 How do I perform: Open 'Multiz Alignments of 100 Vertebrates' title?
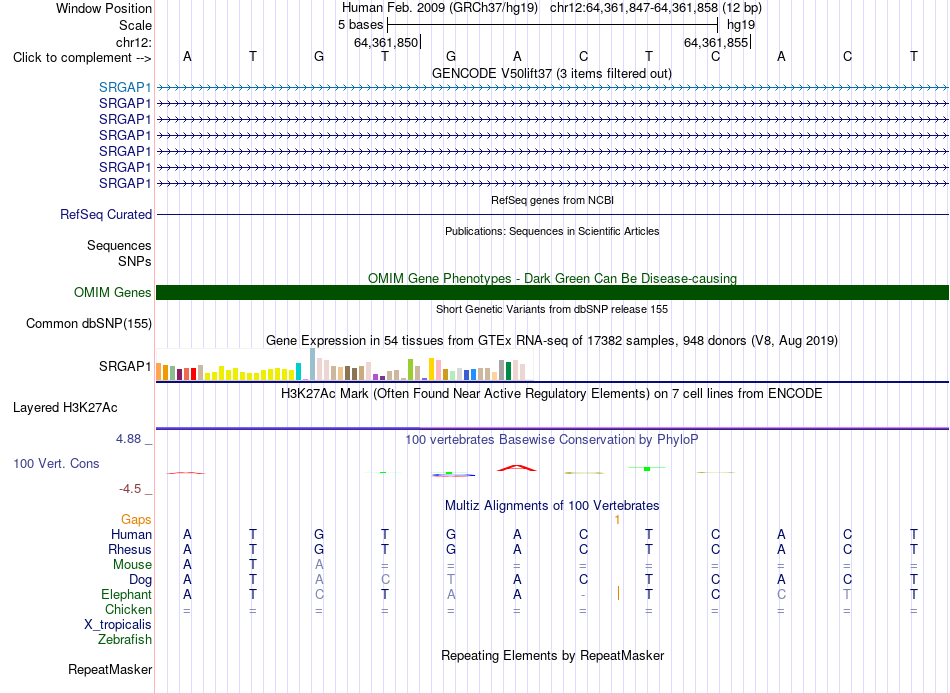(x=552, y=505)
